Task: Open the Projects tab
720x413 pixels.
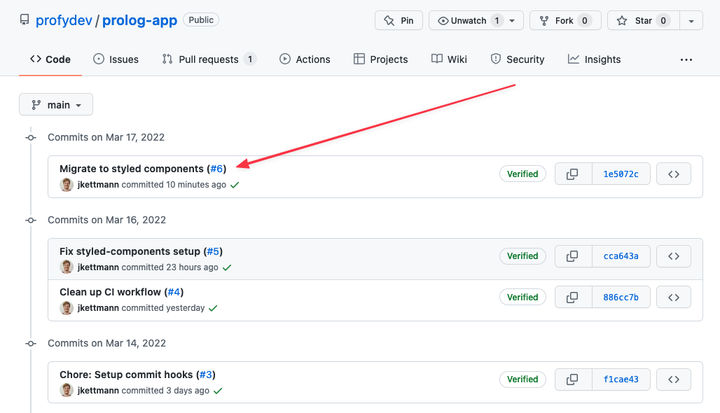Action: pos(381,59)
